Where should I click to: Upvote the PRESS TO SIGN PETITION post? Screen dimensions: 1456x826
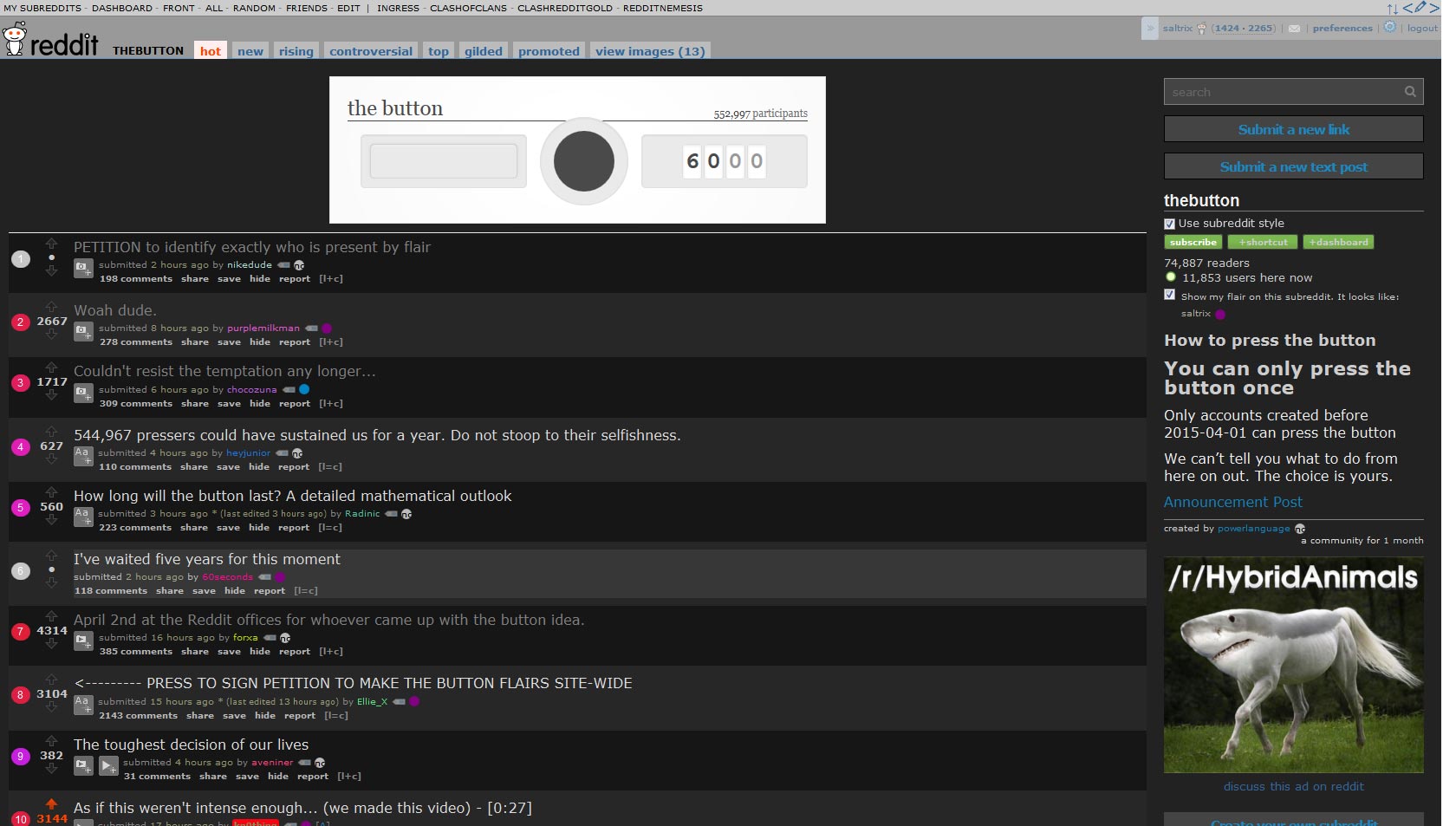tap(51, 680)
